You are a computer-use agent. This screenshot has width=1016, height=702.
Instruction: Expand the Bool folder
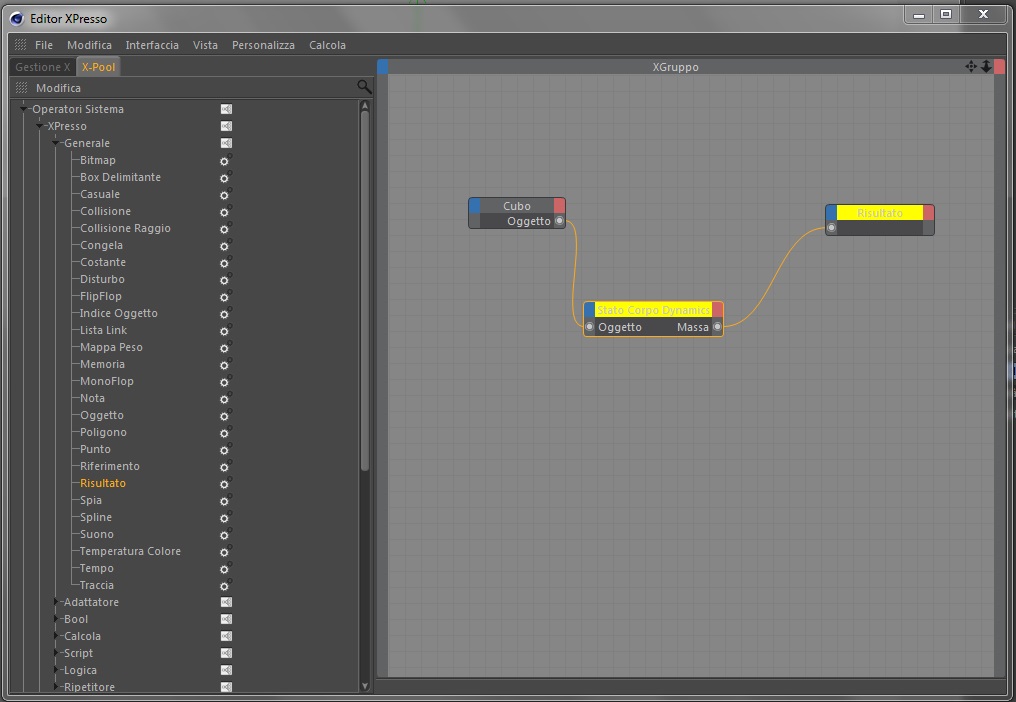tap(56, 619)
